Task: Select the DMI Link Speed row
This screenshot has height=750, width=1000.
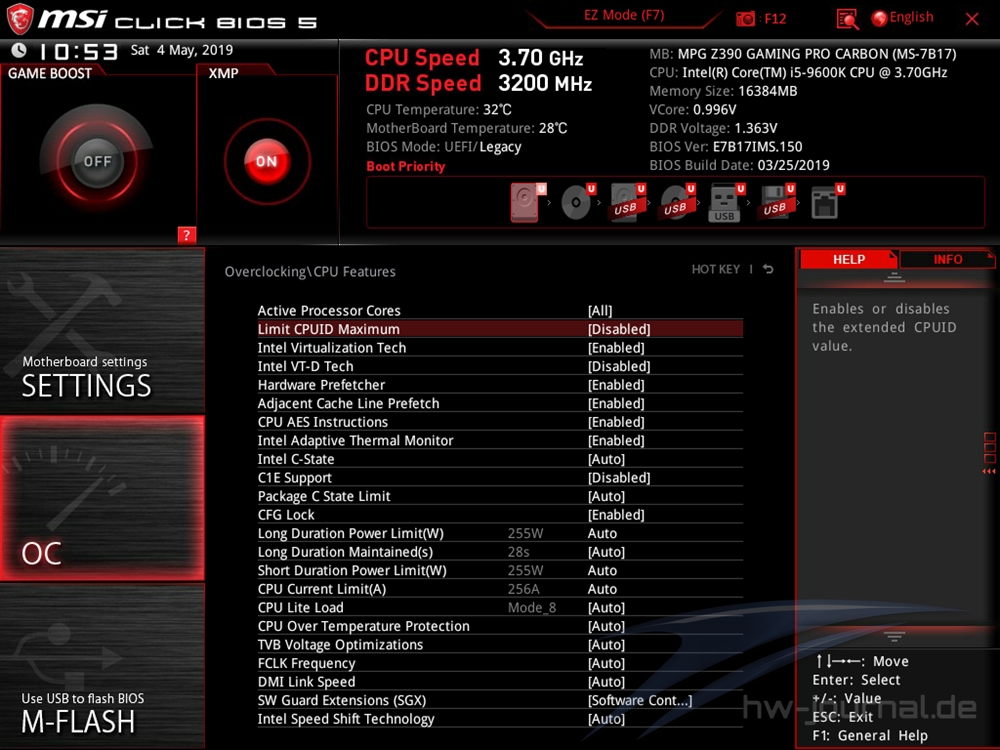Action: (500, 682)
